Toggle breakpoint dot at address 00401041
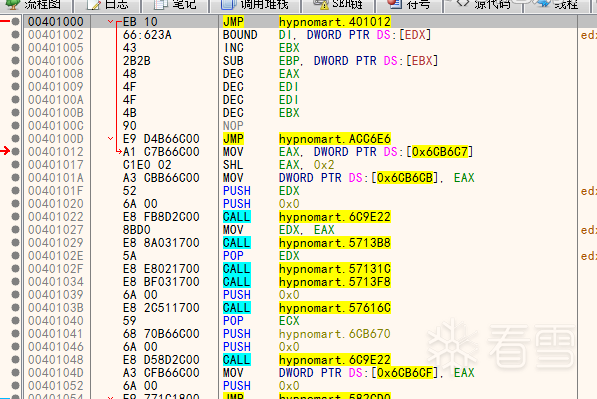 (x=15, y=334)
